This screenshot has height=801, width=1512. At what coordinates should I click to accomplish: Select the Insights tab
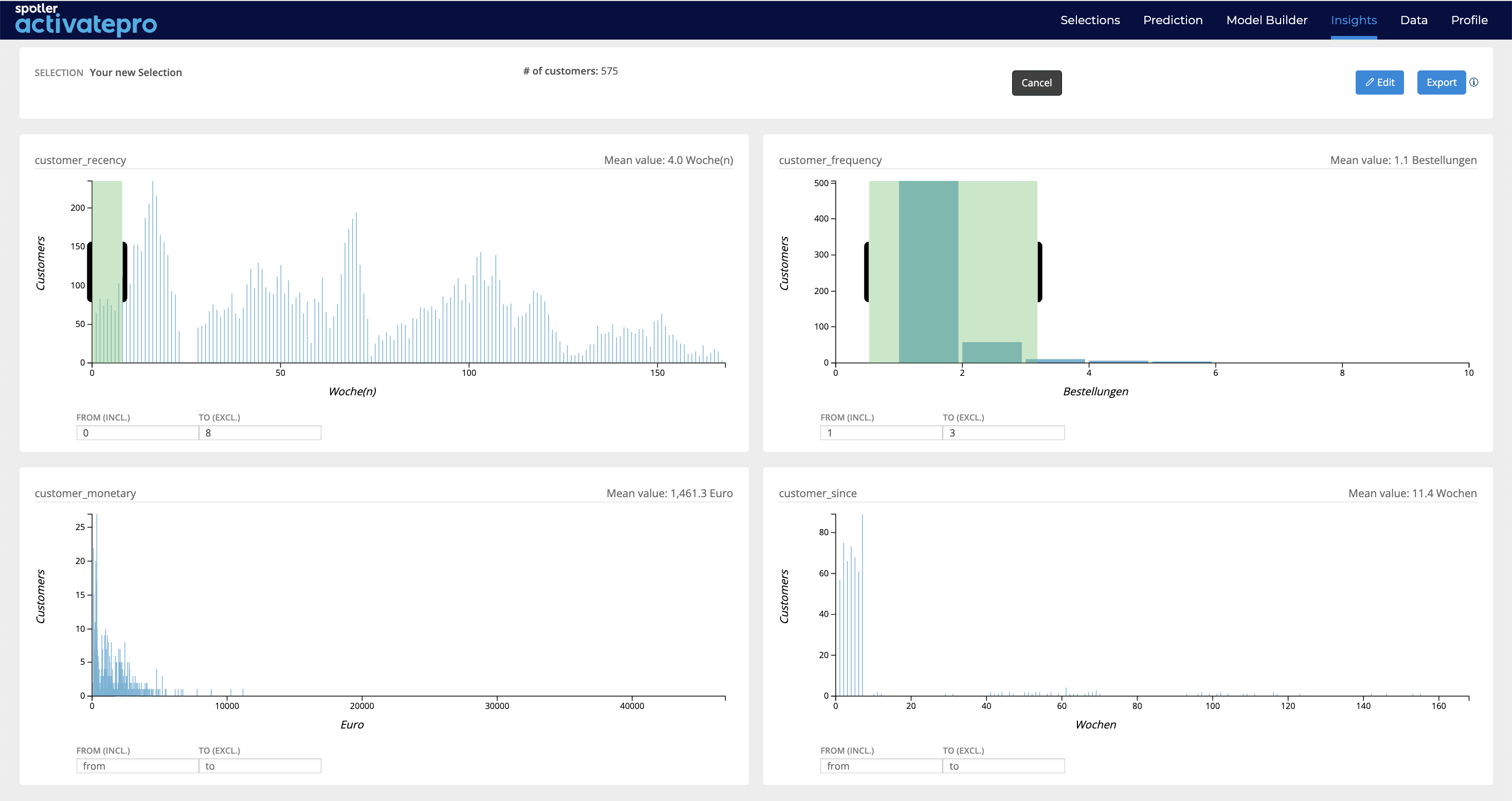(1354, 20)
